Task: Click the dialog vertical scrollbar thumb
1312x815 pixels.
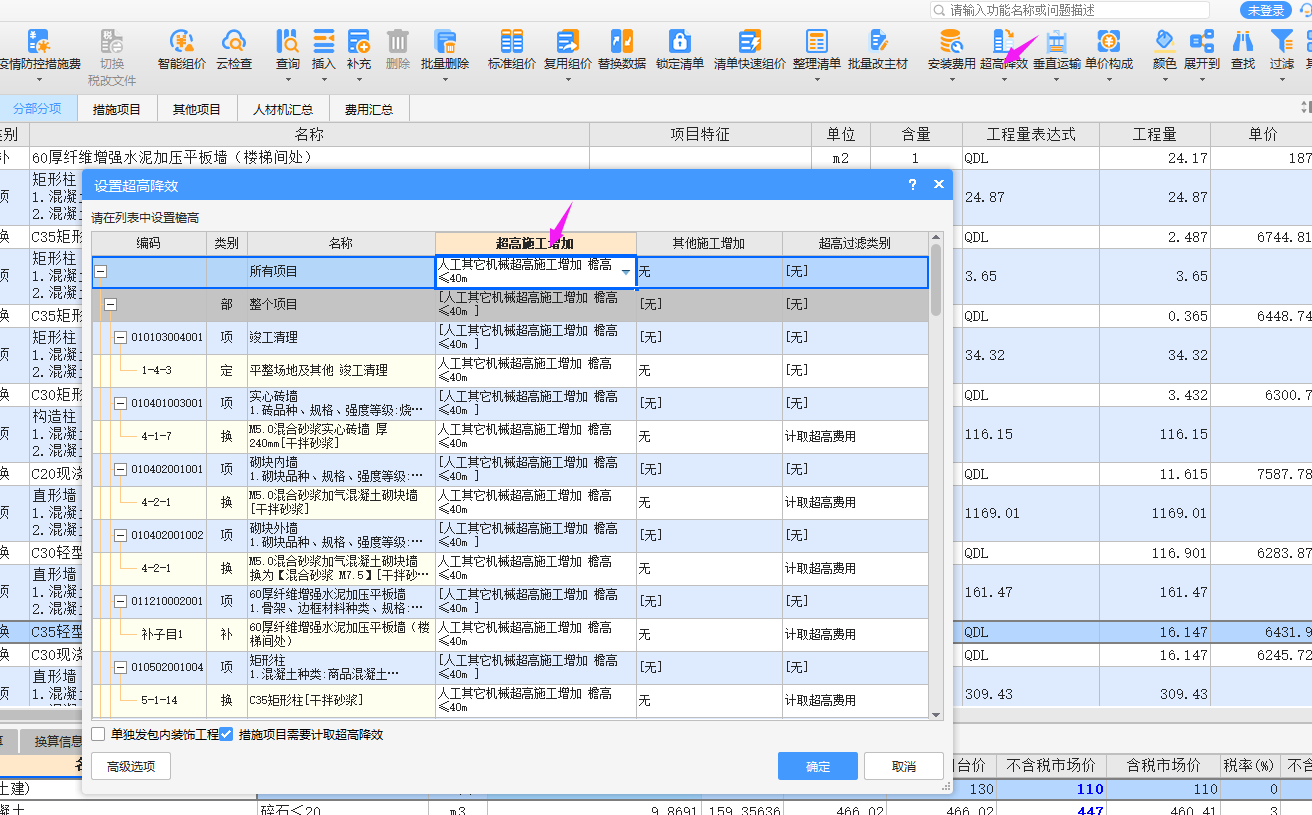Action: pyautogui.click(x=936, y=281)
